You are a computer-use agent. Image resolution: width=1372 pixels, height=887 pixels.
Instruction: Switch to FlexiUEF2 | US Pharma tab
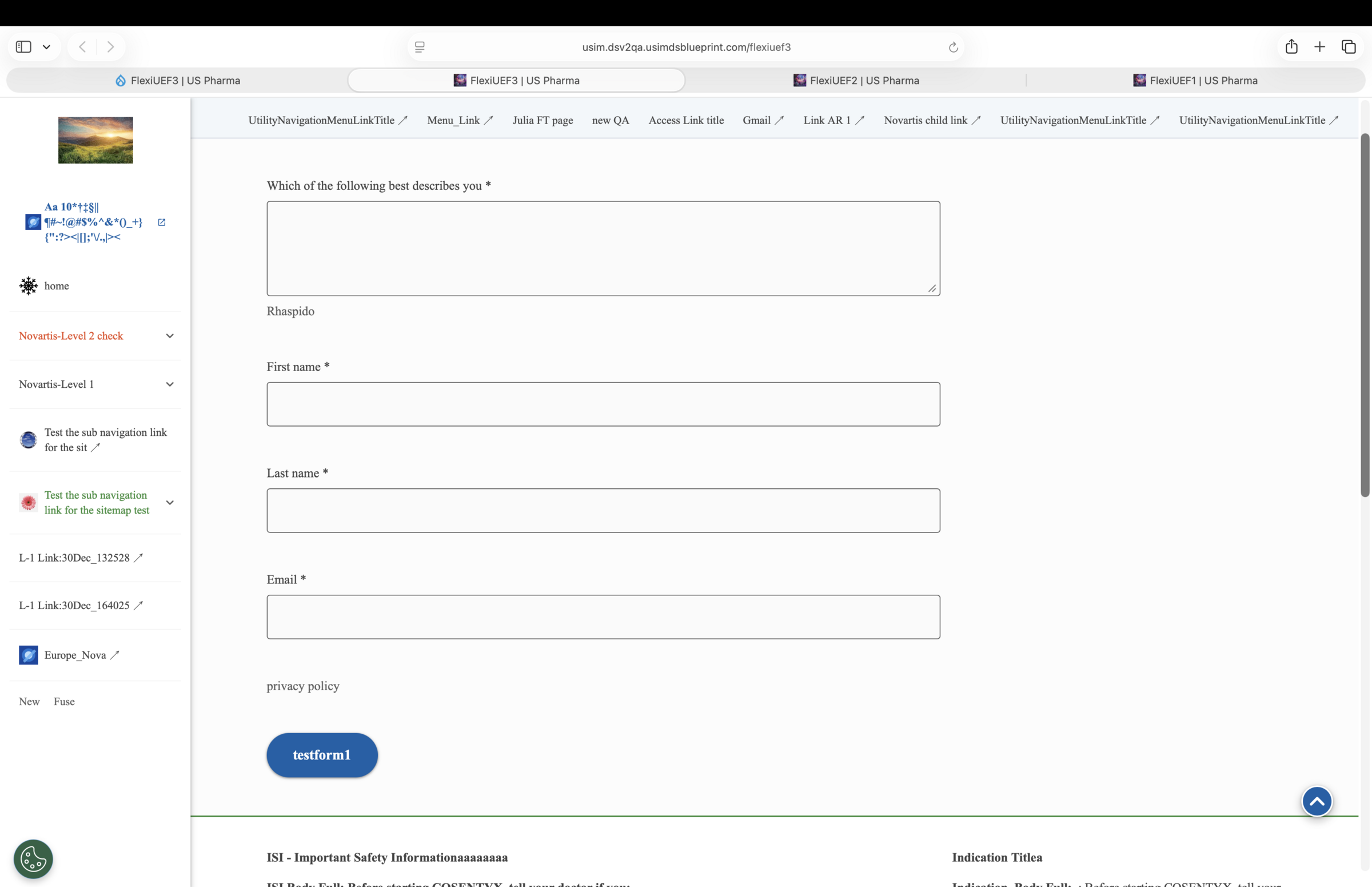click(856, 80)
